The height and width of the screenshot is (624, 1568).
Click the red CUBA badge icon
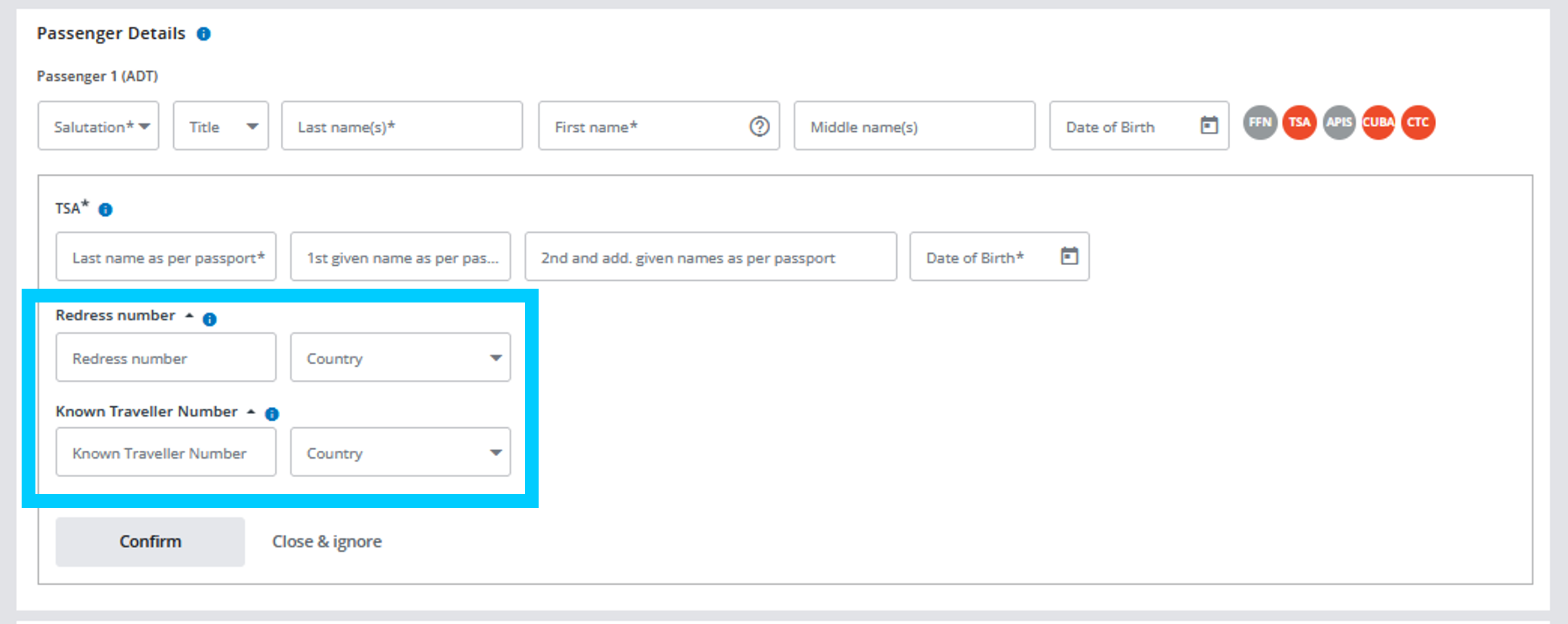[1378, 123]
